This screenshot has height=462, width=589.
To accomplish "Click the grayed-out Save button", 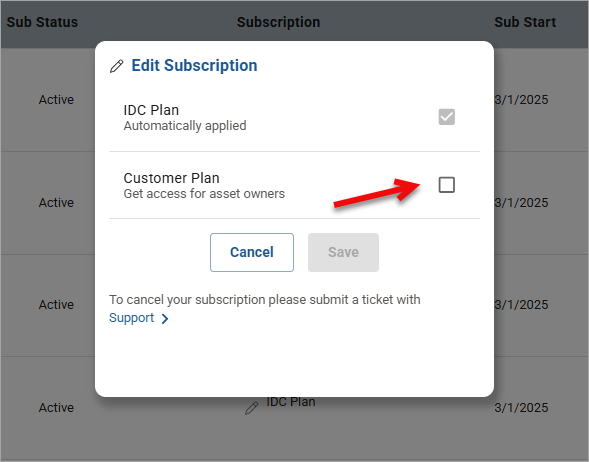I will 343,252.
